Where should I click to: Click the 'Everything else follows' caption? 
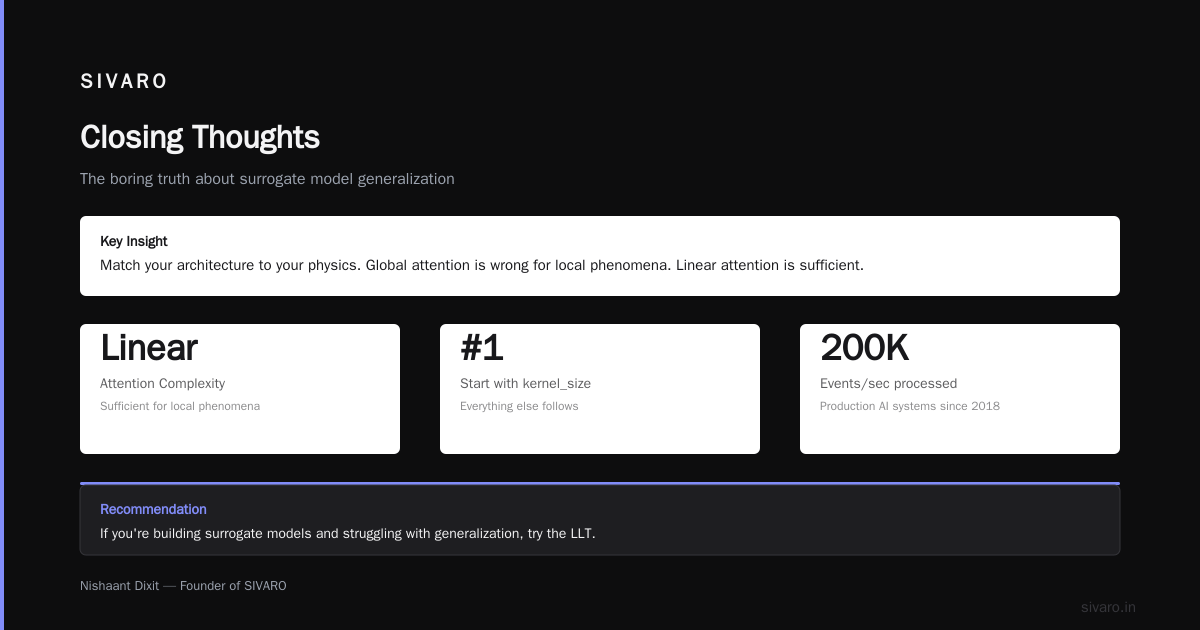pos(519,406)
